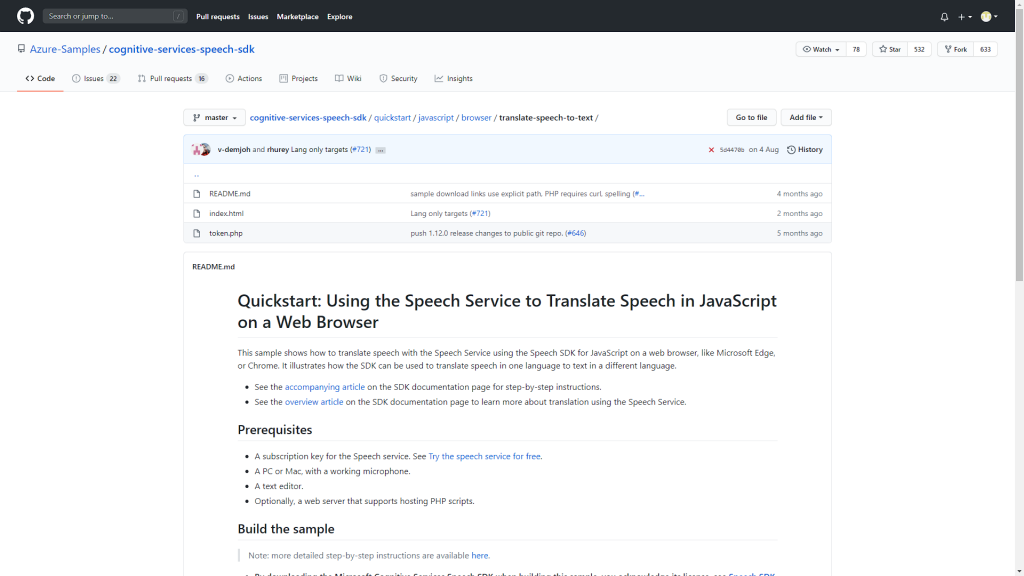This screenshot has height=576, width=1024.
Task: Click the failed status X icon
Action: 711,150
